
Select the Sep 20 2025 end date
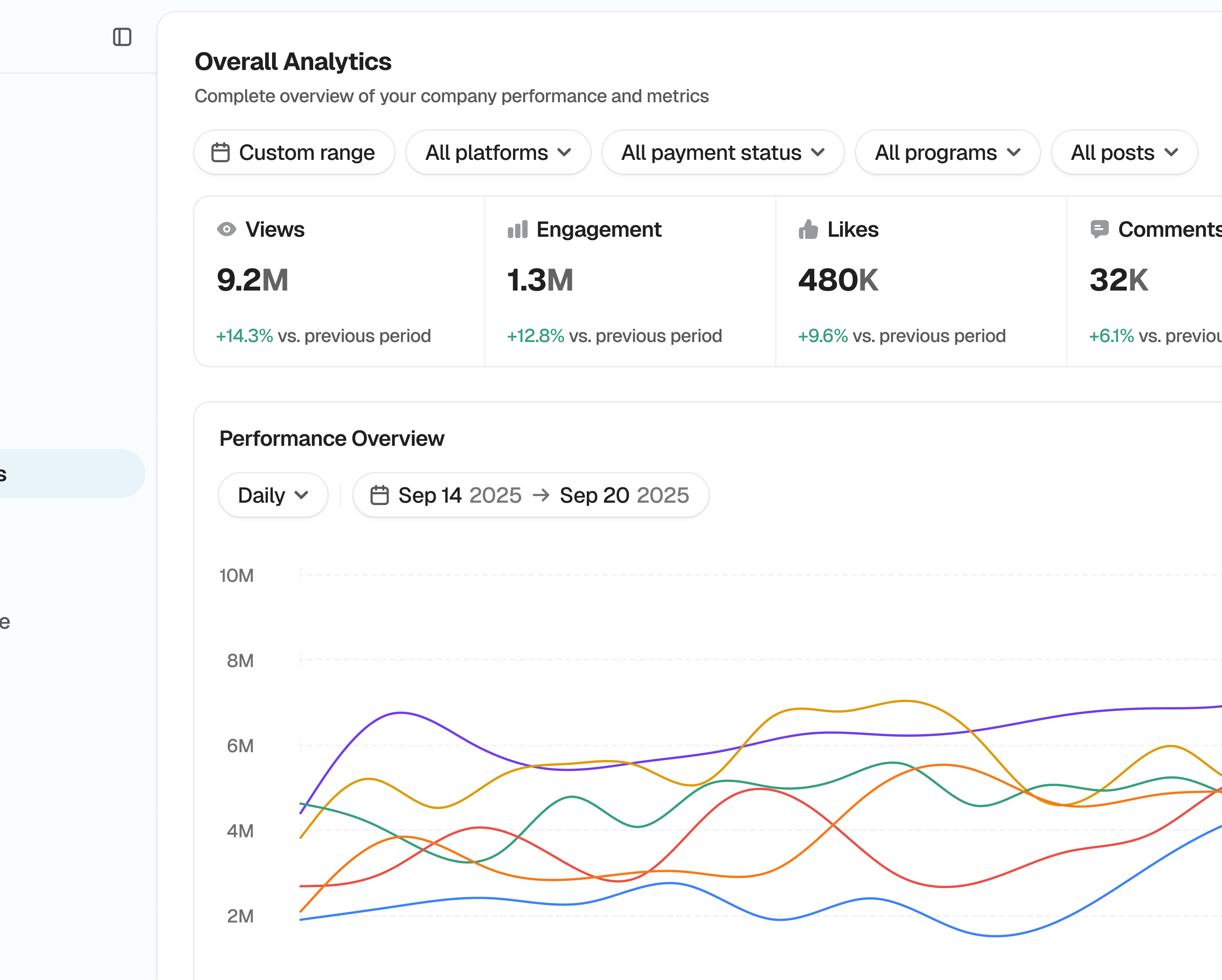[624, 495]
